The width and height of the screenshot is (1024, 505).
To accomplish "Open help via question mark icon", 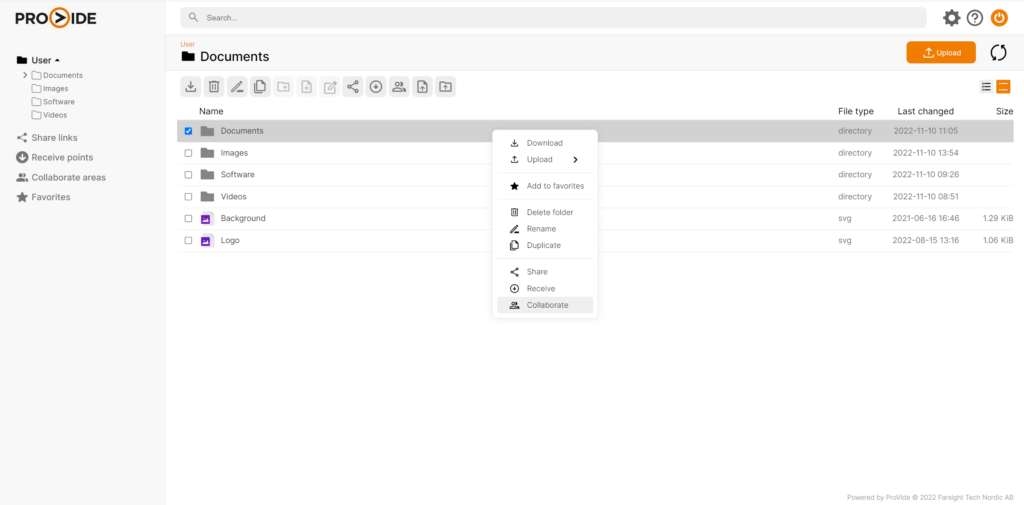I will tap(975, 18).
